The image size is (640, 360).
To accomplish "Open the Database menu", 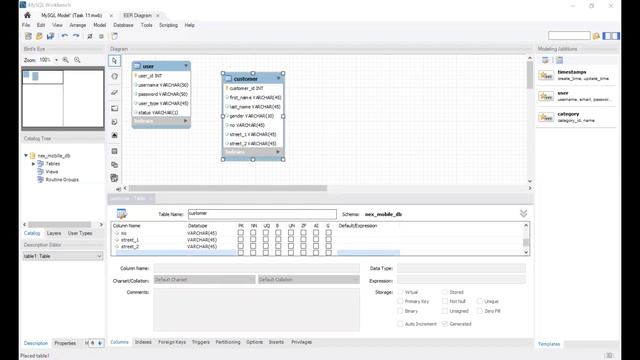I will click(123, 25).
